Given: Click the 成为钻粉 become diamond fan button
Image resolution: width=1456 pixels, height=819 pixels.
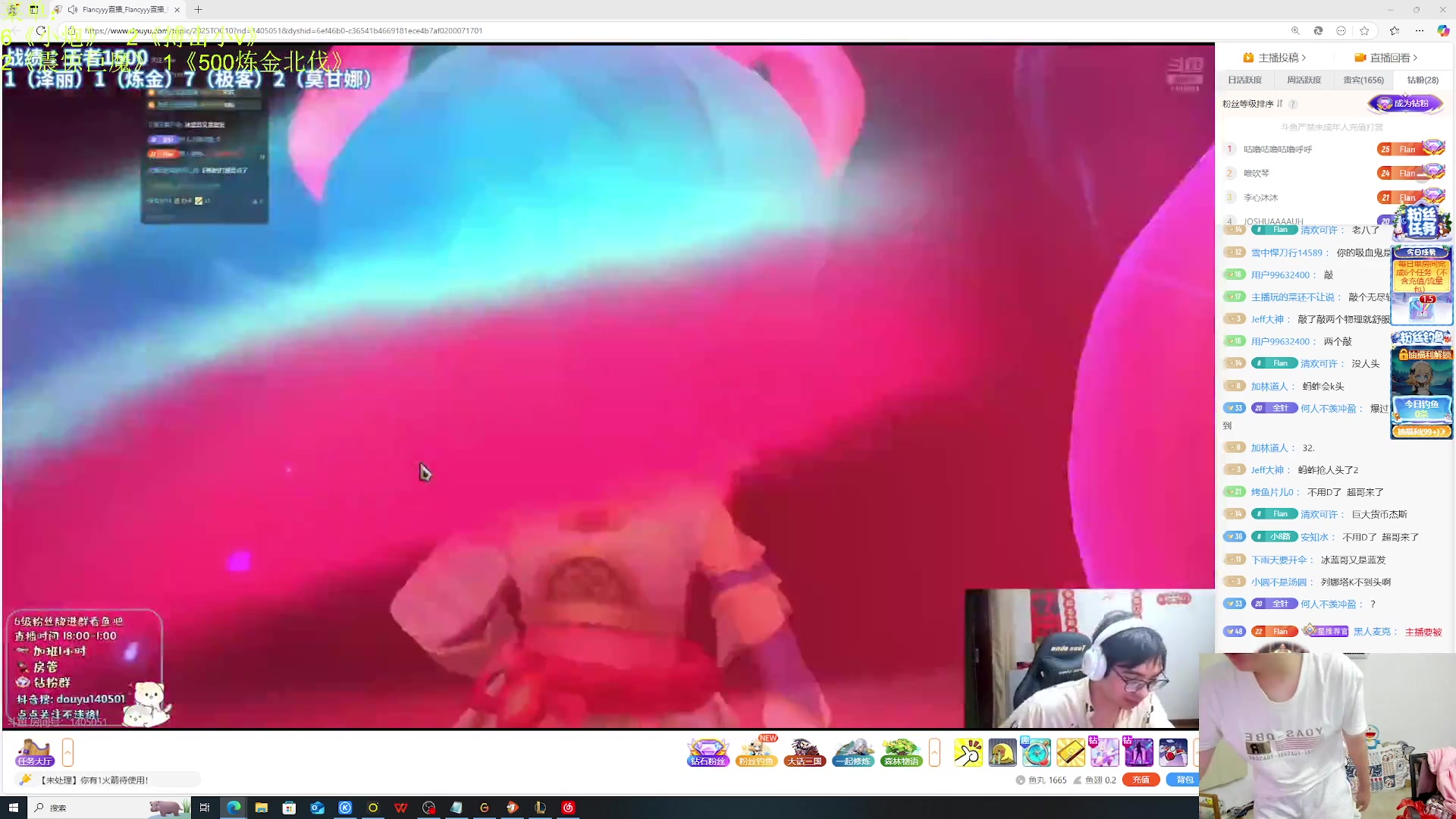Looking at the screenshot, I should tap(1405, 103).
